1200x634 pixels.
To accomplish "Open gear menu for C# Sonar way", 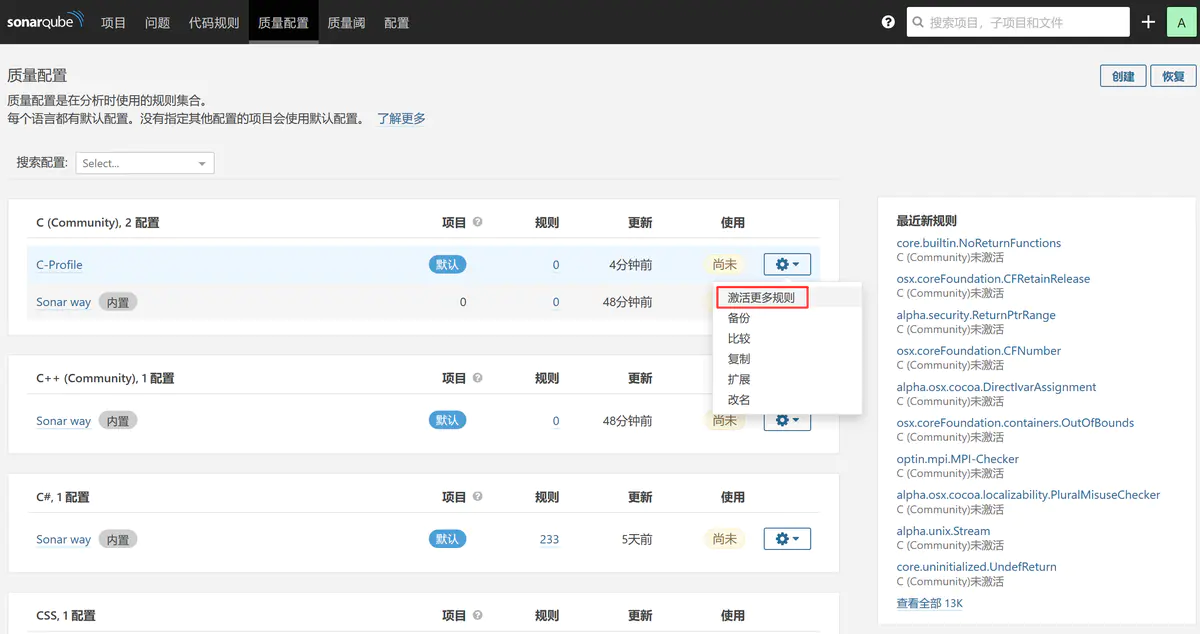I will [x=787, y=539].
